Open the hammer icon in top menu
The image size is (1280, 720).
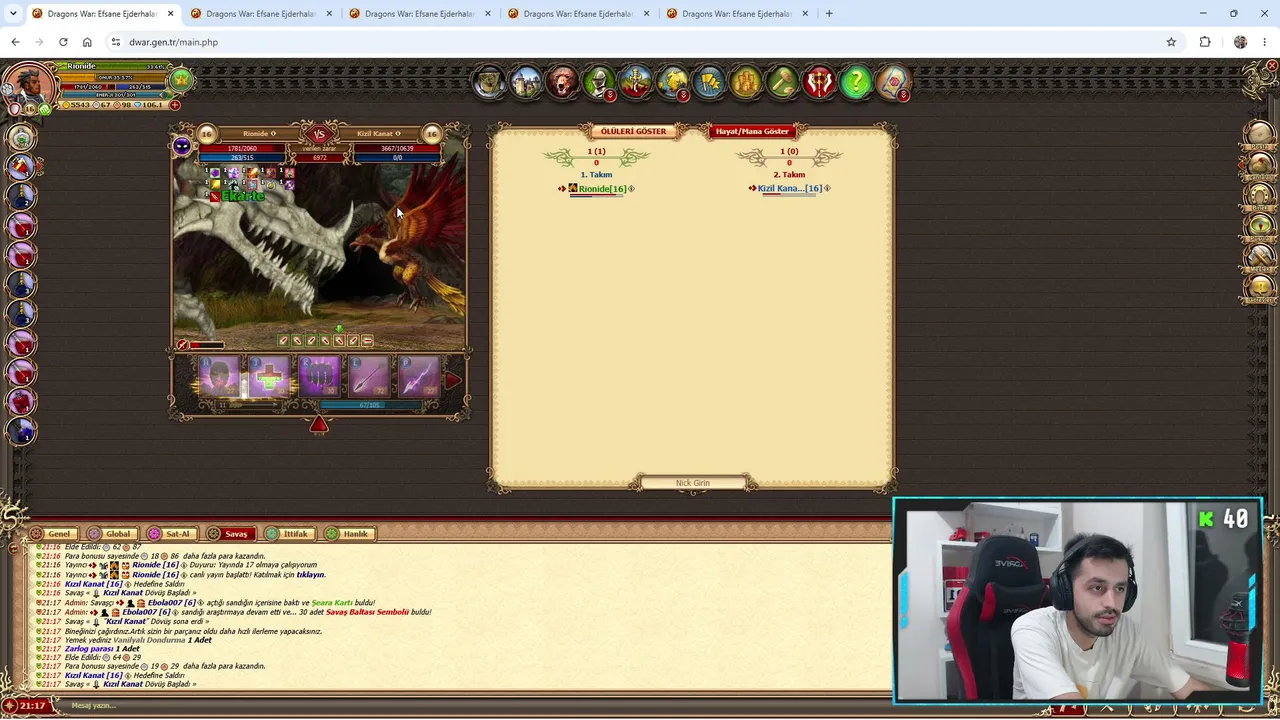(x=783, y=82)
